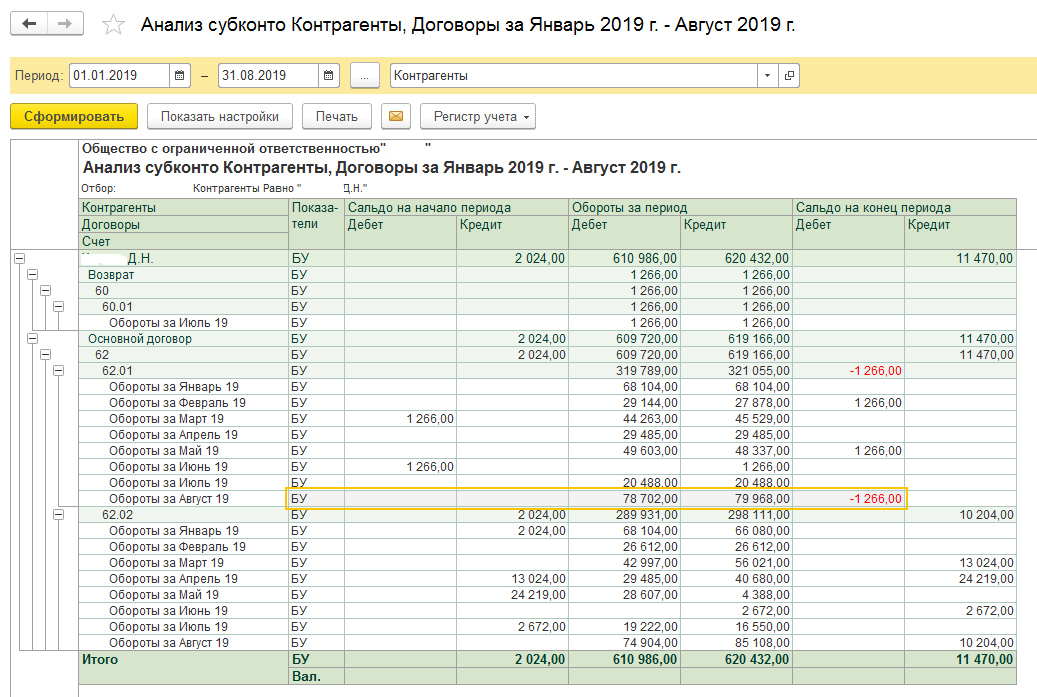The height and width of the screenshot is (697, 1037).
Task: Add report to favorites with the star
Action: pyautogui.click(x=113, y=25)
